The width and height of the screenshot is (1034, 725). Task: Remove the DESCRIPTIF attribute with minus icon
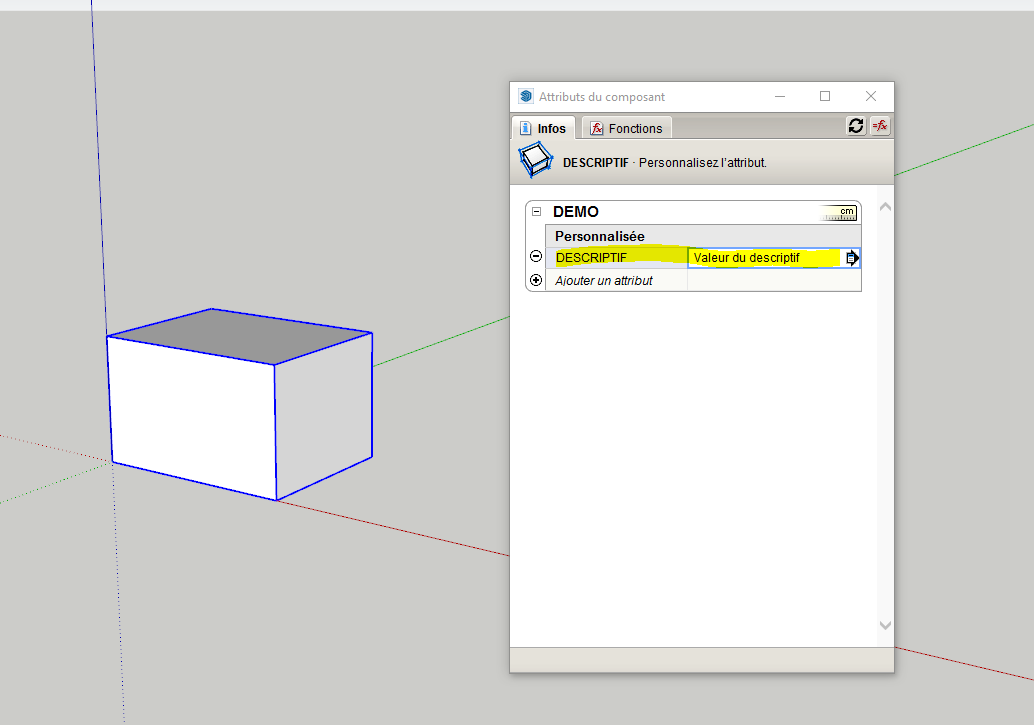click(536, 256)
